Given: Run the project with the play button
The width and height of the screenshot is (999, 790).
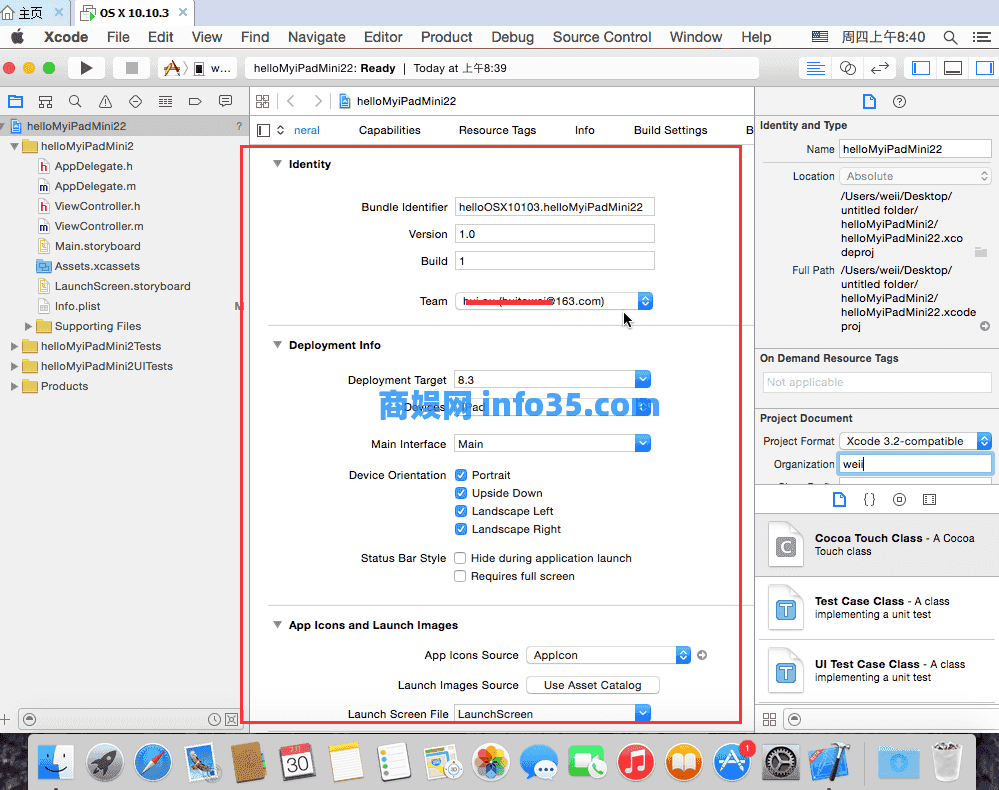Looking at the screenshot, I should (x=86, y=68).
